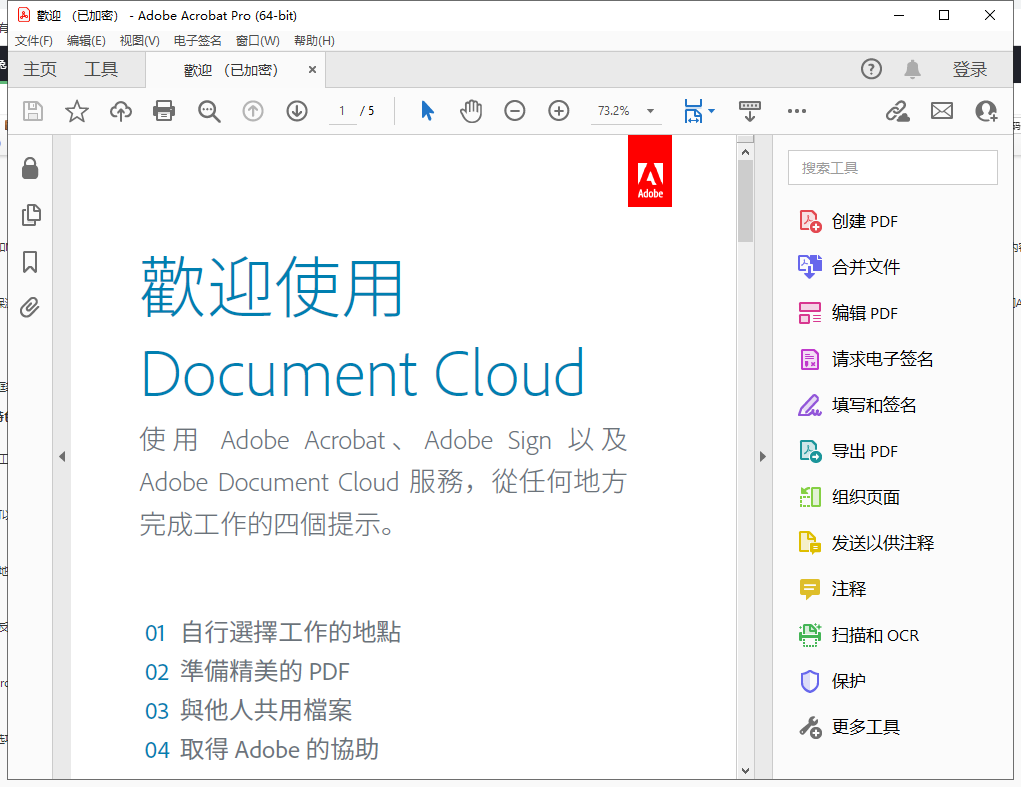This screenshot has height=787, width=1021.
Task: Open the 视图(V) menu
Action: tap(139, 41)
